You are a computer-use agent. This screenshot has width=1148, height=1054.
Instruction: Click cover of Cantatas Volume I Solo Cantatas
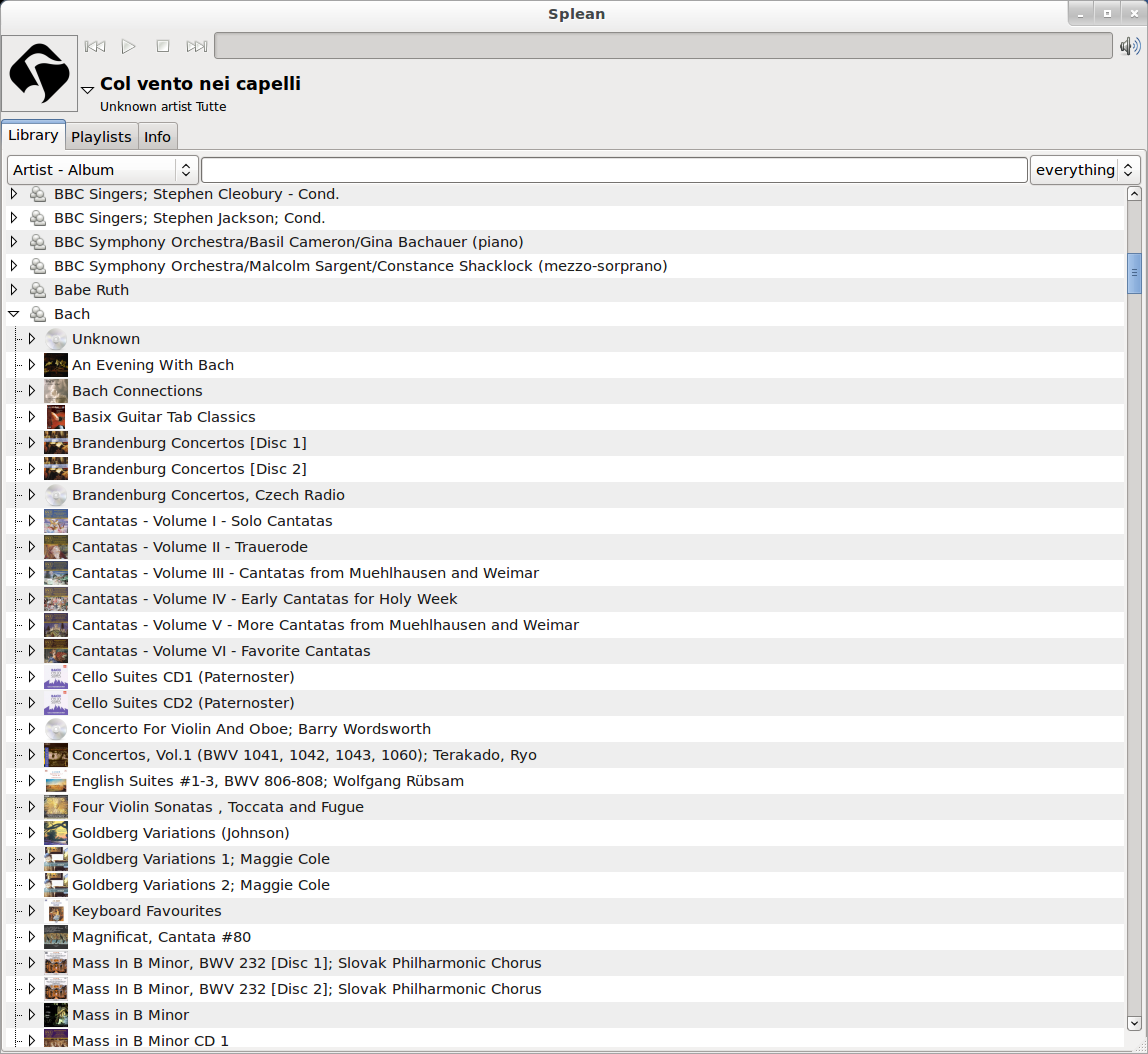point(56,521)
